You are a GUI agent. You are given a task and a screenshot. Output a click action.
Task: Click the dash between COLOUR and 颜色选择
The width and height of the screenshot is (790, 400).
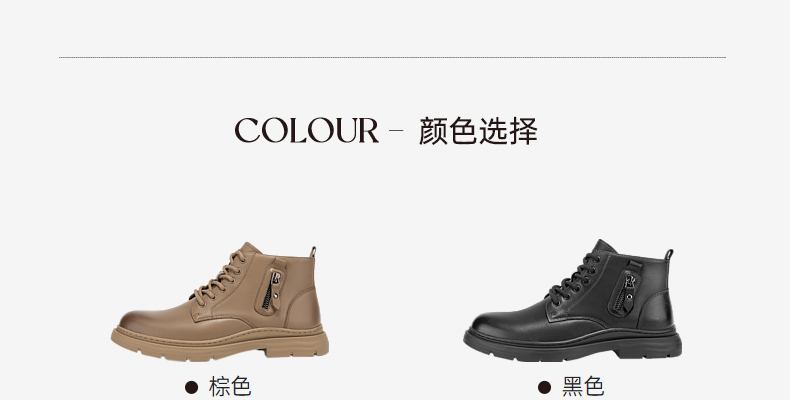(x=397, y=130)
